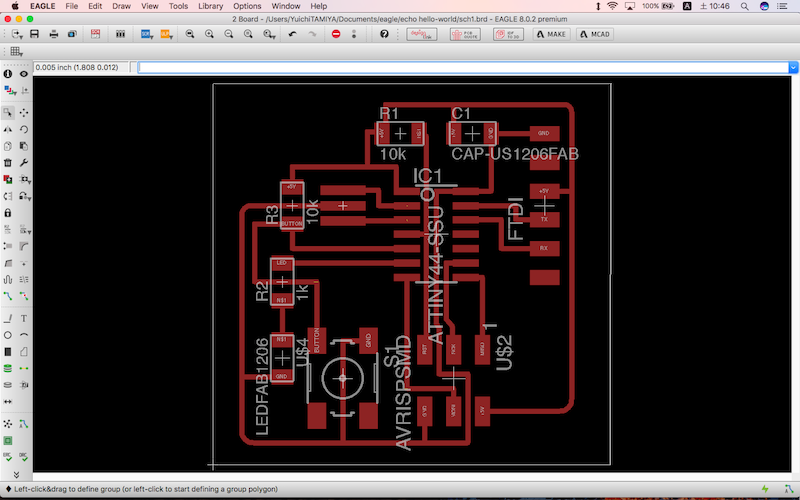This screenshot has width=800, height=500.
Task: Run the DRC check
Action: pos(23,457)
